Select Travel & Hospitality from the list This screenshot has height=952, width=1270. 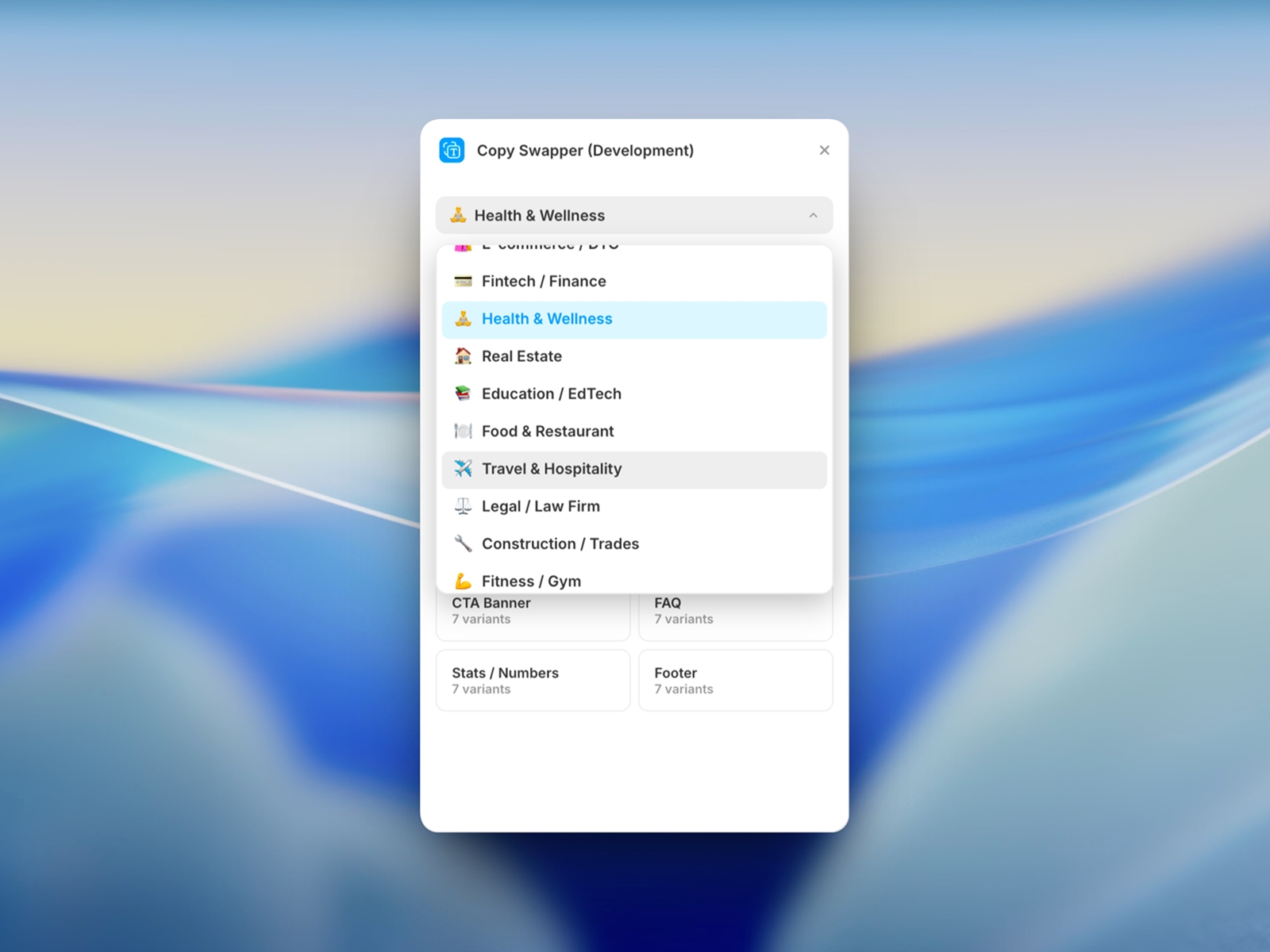pyautogui.click(x=552, y=469)
